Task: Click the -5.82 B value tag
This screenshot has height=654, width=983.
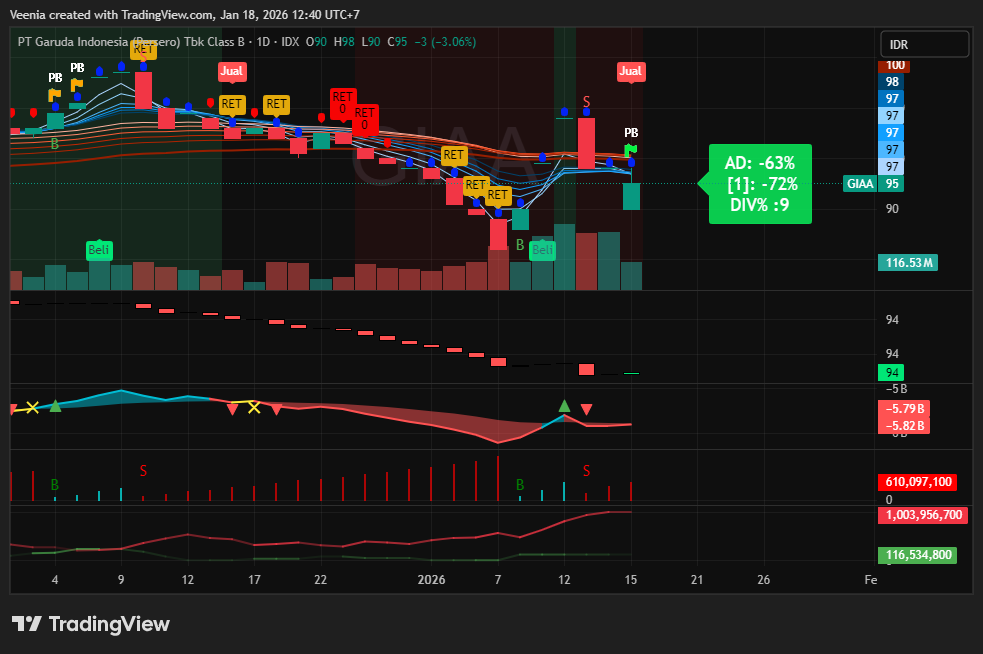Action: point(904,426)
